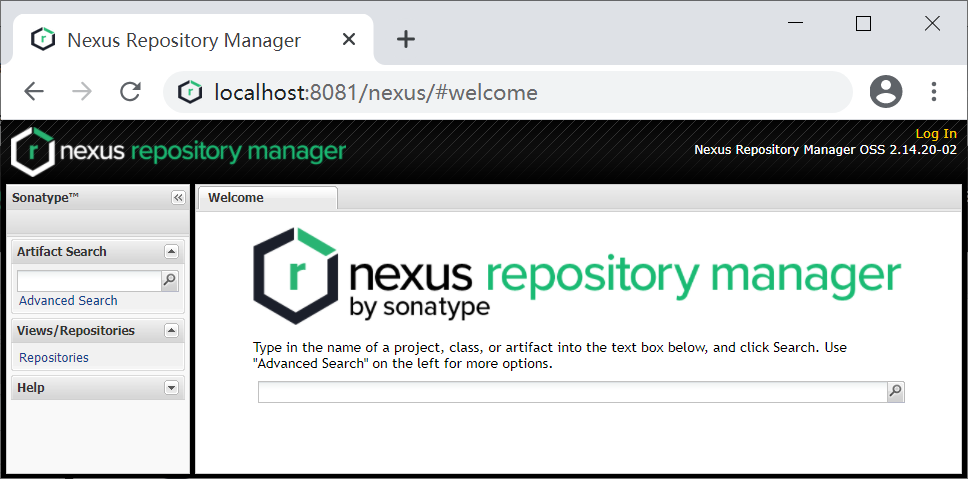Open a new browser tab with plus
The height and width of the screenshot is (479, 968).
click(405, 39)
